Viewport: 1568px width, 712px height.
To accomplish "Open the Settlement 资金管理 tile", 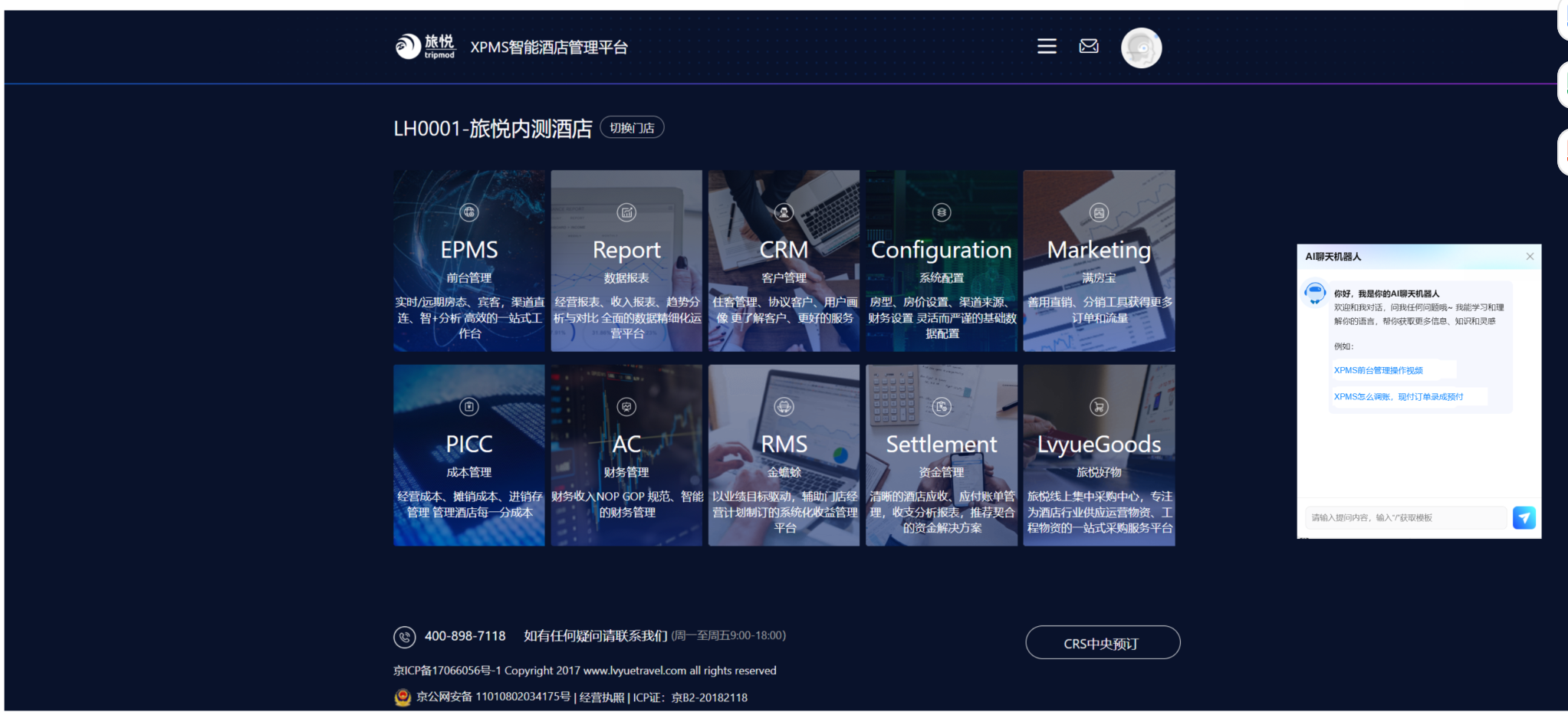I will [x=942, y=455].
